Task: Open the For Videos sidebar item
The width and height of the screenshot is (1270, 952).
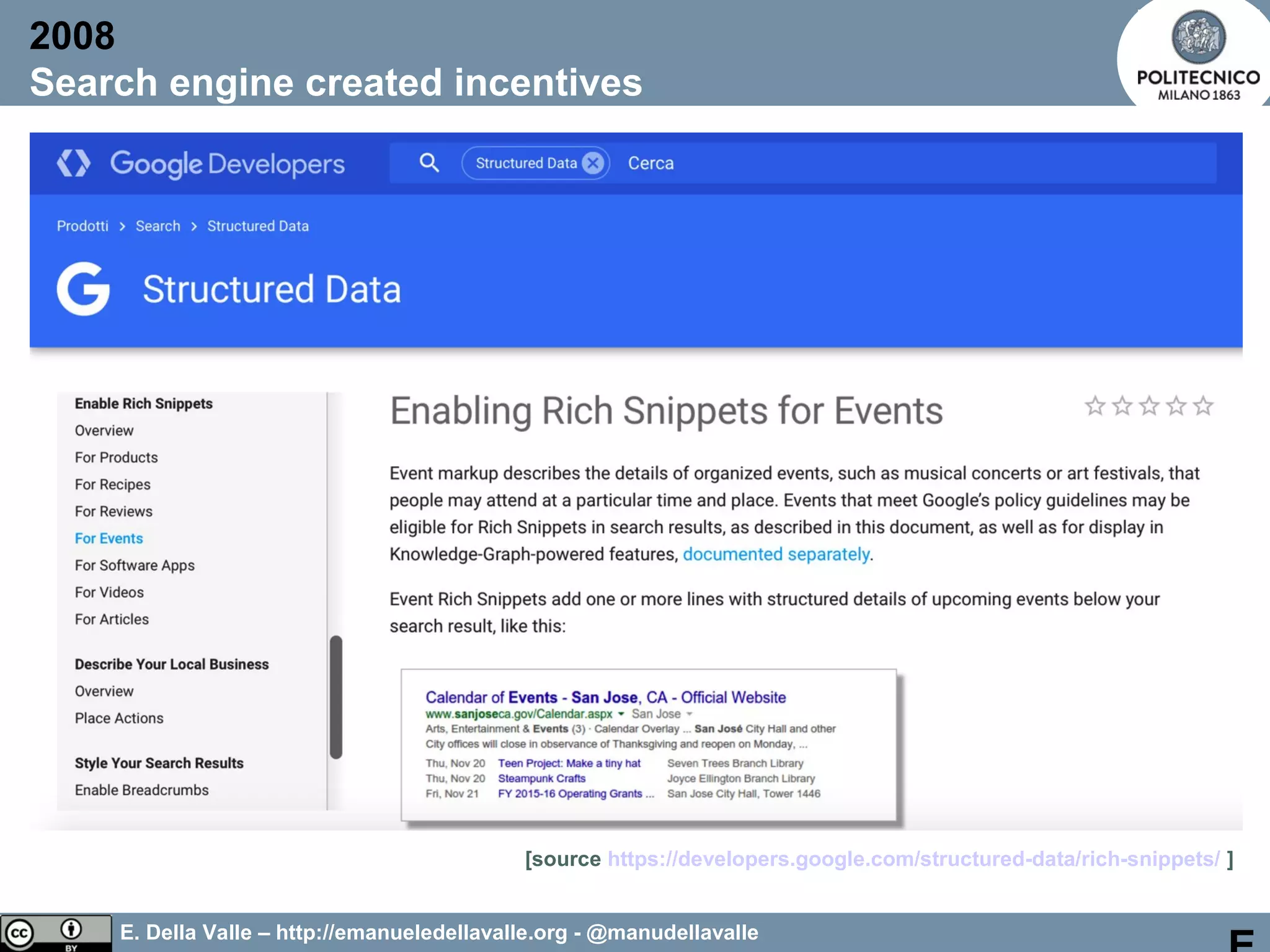Action: 109,592
